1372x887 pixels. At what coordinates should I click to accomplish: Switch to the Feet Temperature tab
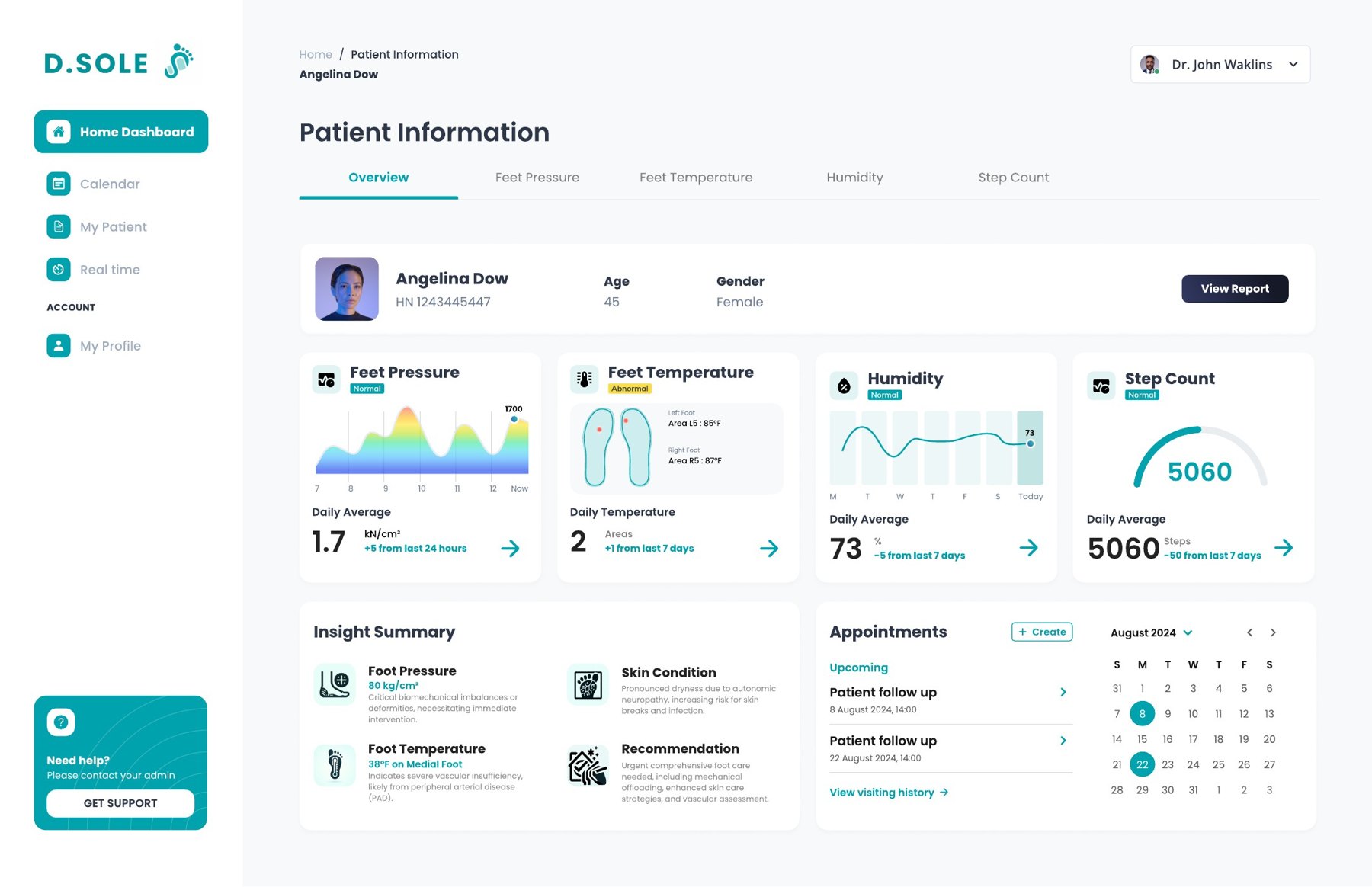(696, 178)
